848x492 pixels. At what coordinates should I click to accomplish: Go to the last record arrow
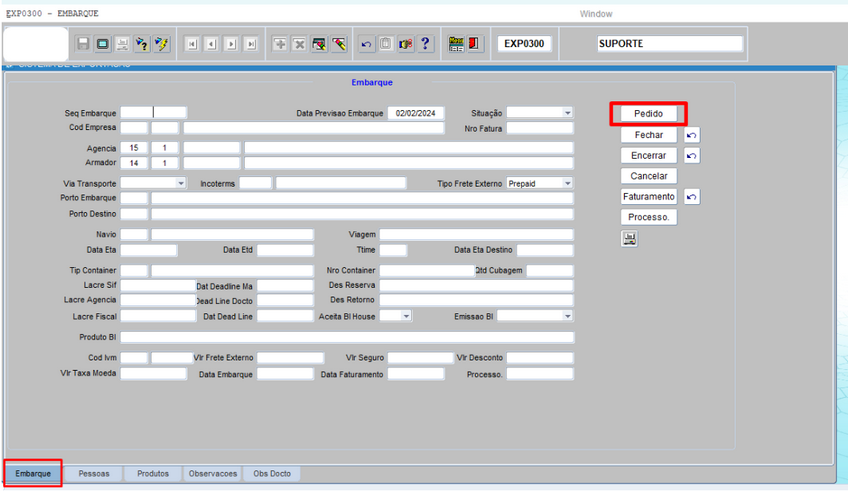(251, 44)
